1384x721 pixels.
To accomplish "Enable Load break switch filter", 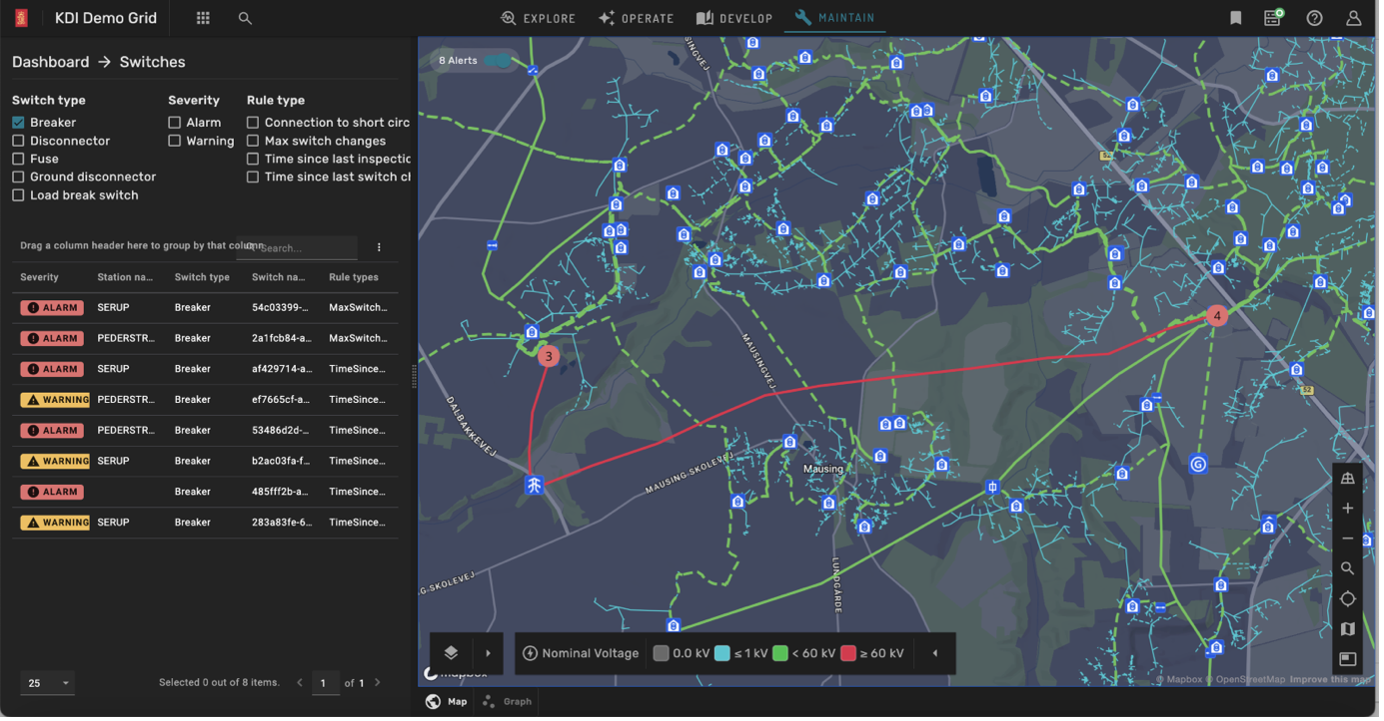I will (x=18, y=196).
